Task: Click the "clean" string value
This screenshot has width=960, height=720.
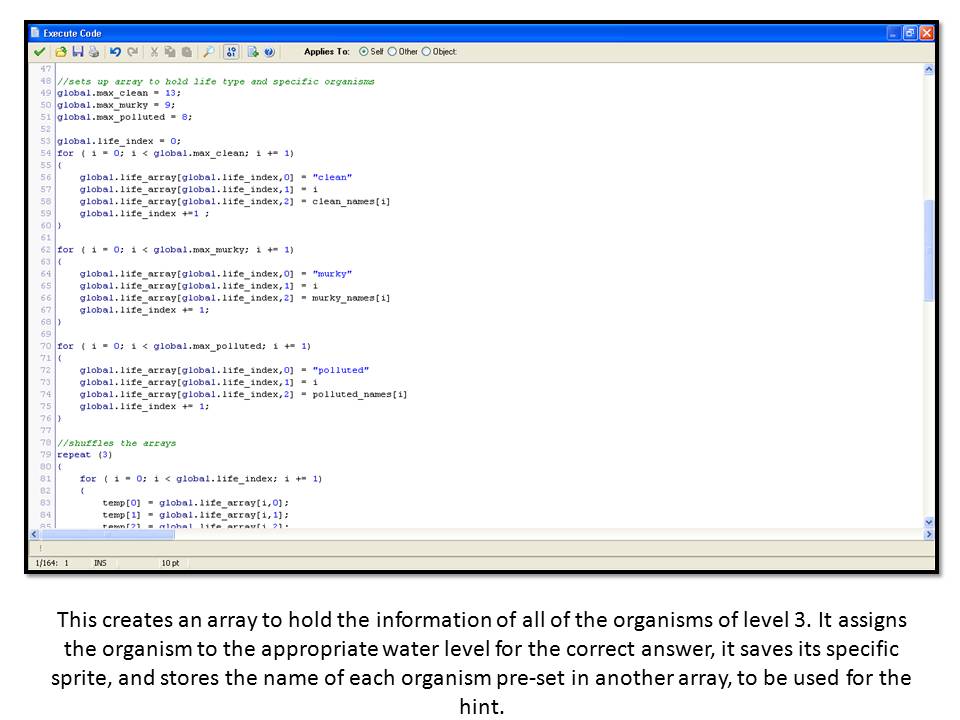Action: click(332, 178)
